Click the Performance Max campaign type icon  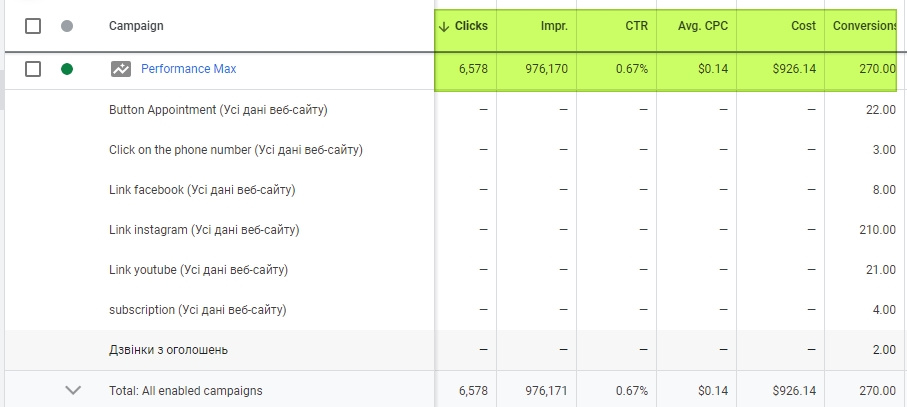121,69
